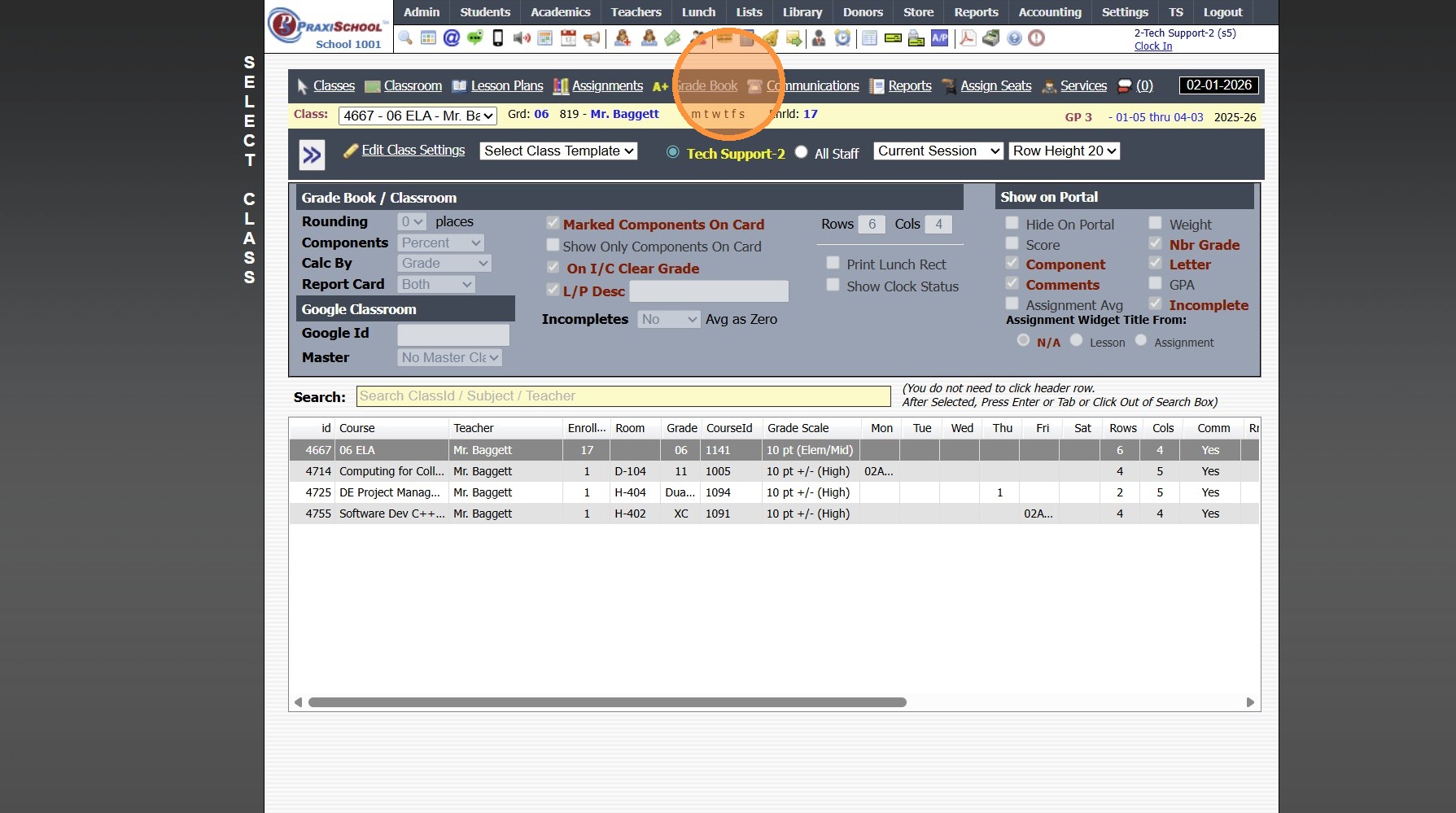Open the Components Percent dropdown
The width and height of the screenshot is (1456, 813).
(x=441, y=243)
